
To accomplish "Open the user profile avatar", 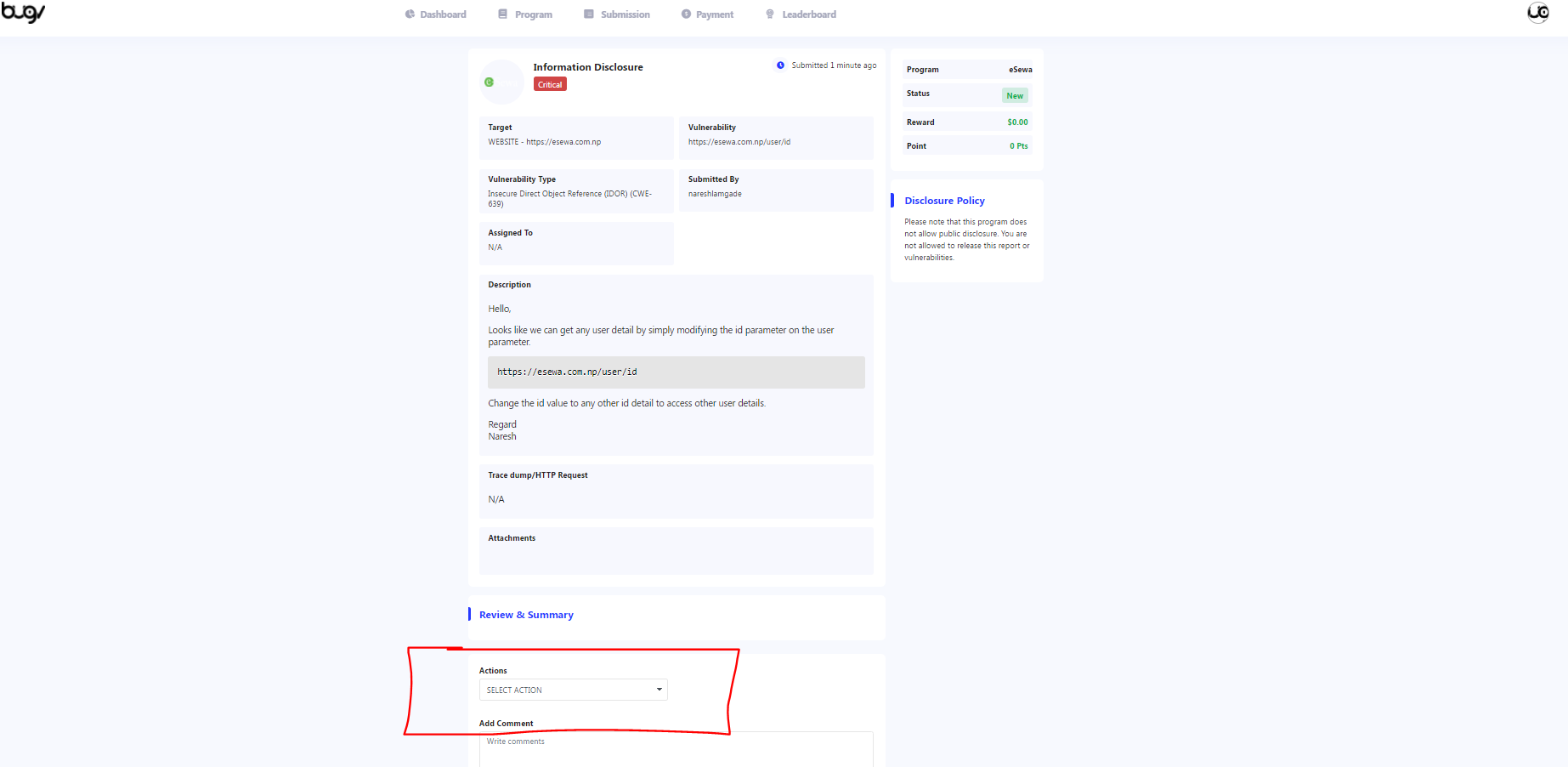I will tap(1538, 12).
